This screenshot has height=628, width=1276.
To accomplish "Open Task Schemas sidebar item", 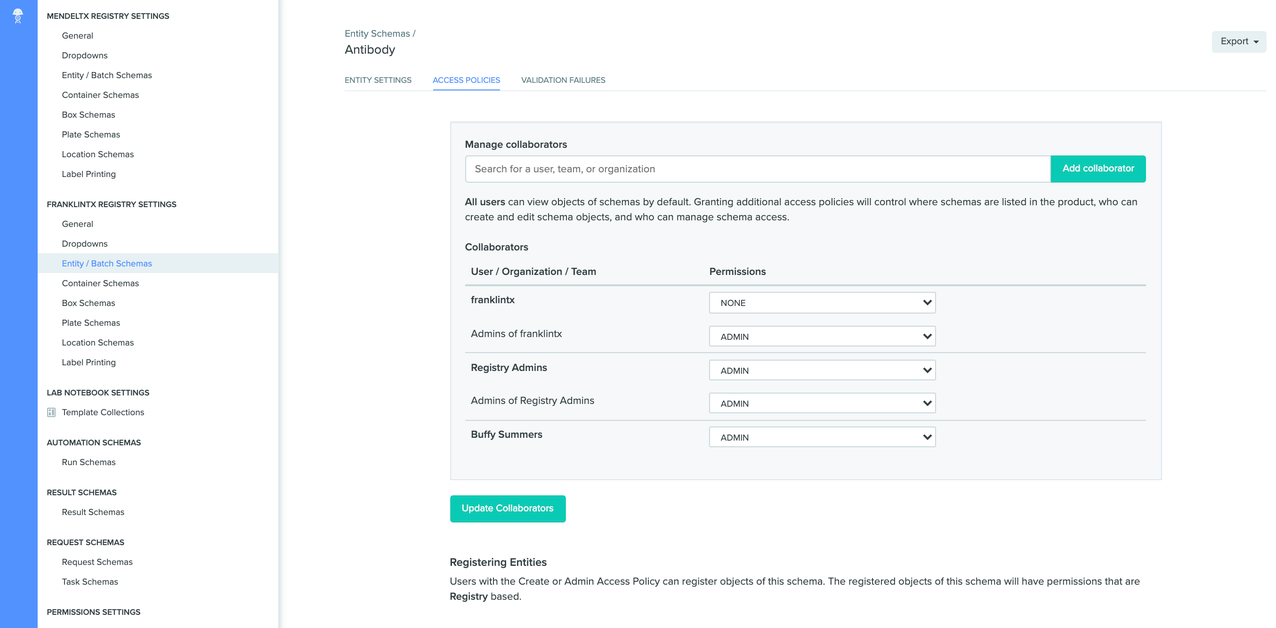I will coord(90,582).
